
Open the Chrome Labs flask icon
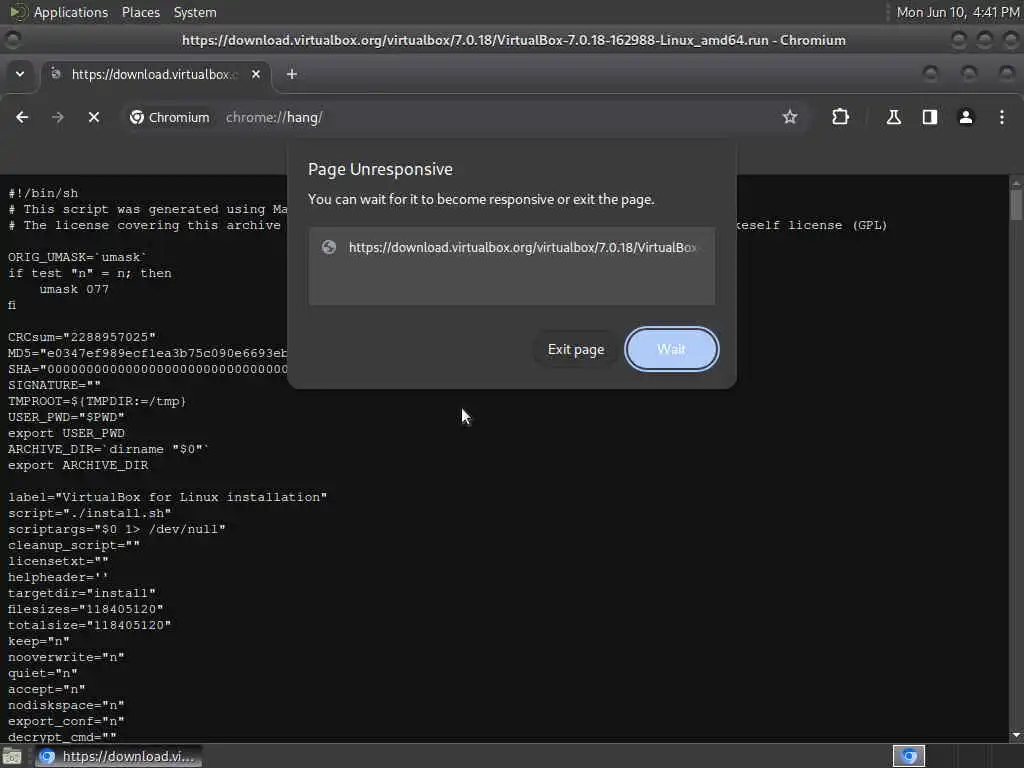pyautogui.click(x=893, y=117)
